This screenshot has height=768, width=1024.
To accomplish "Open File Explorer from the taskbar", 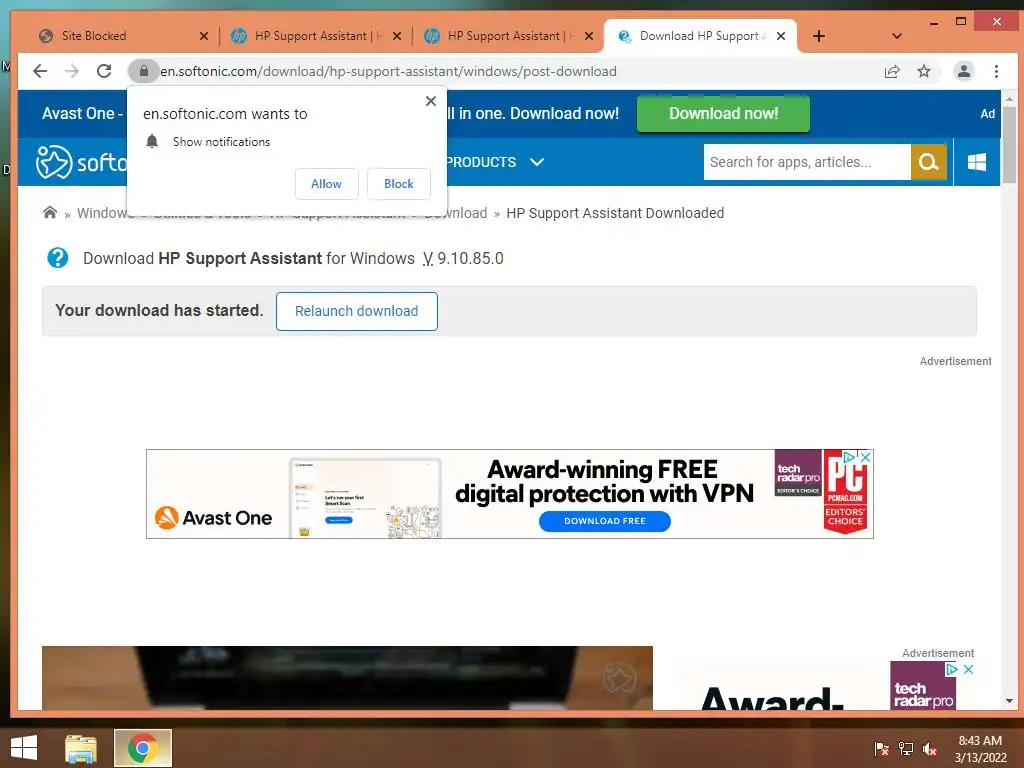I will click(81, 748).
